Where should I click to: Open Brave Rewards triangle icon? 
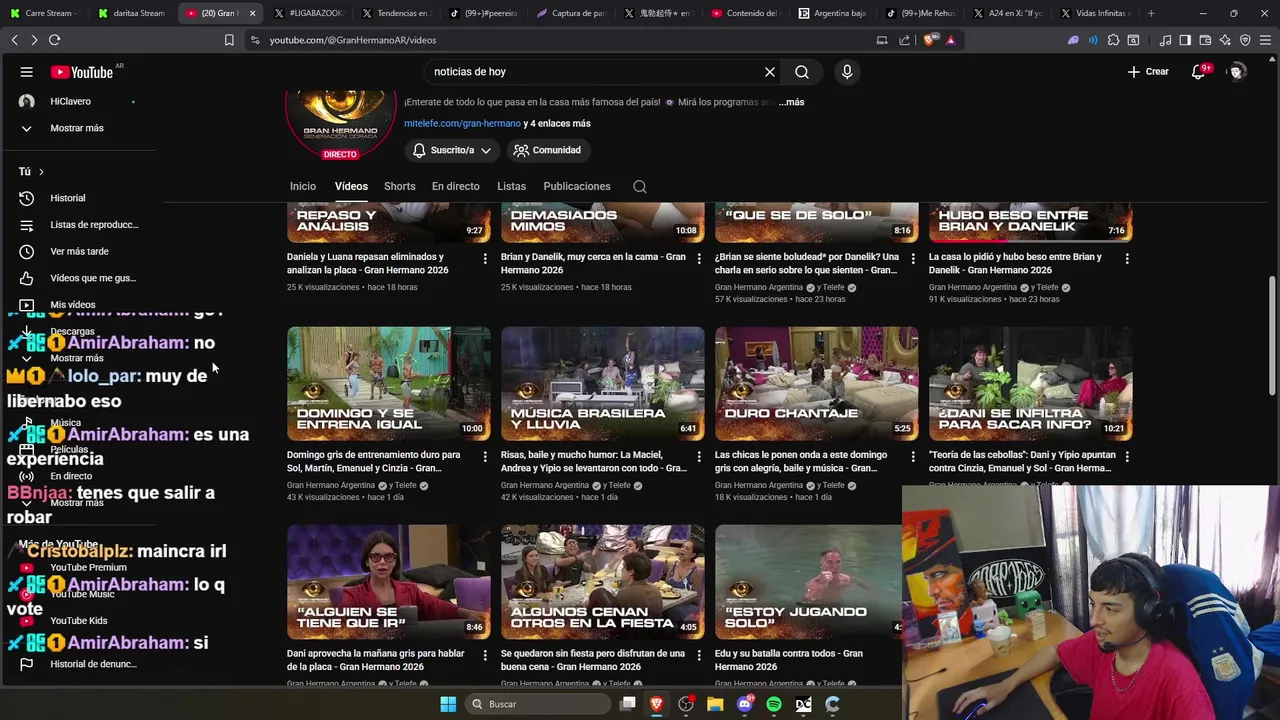(x=951, y=40)
